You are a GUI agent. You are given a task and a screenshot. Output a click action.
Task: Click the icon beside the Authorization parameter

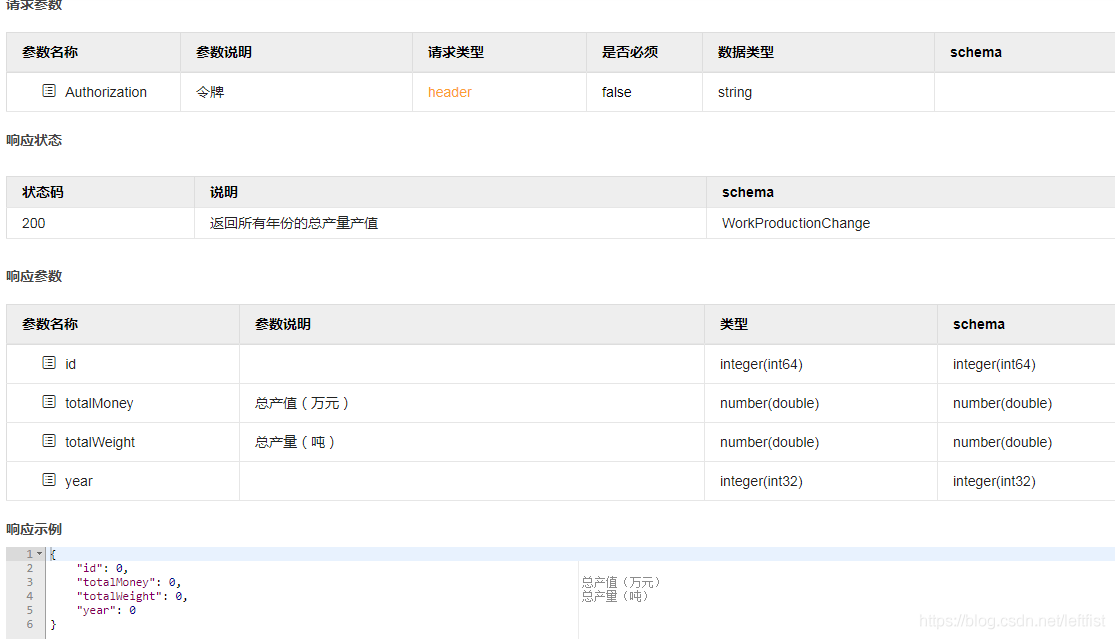click(x=49, y=91)
